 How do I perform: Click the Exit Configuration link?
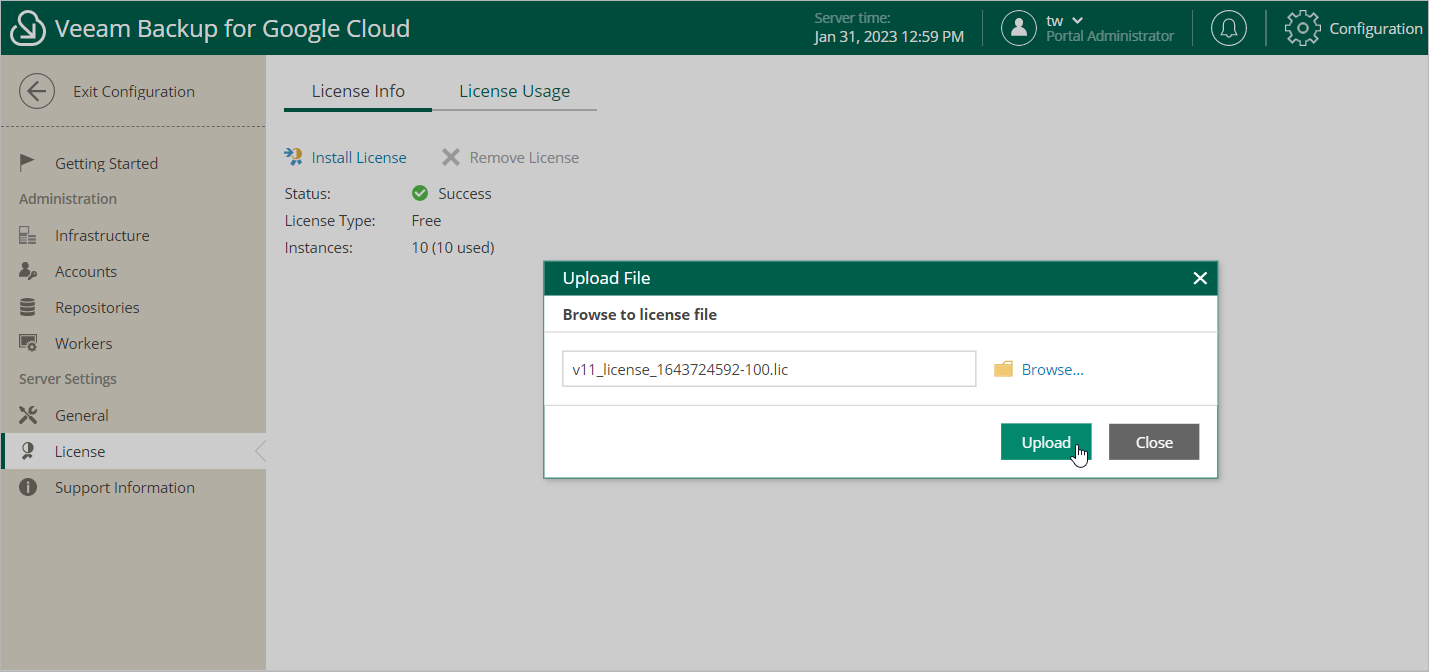pyautogui.click(x=134, y=91)
